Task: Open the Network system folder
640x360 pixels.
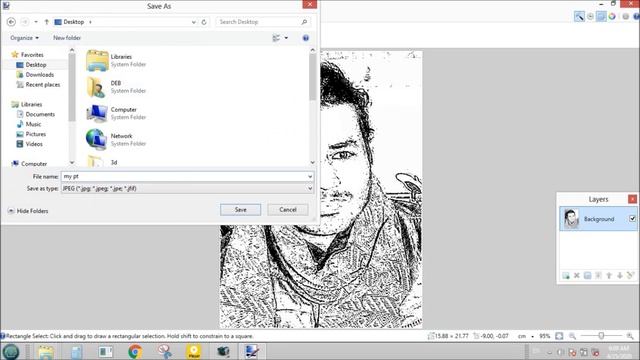Action: tap(116, 140)
